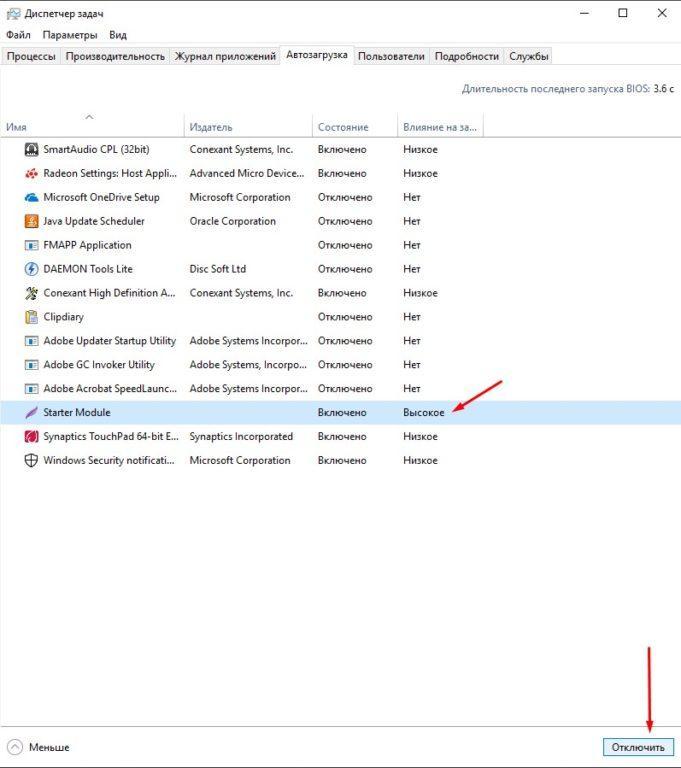This screenshot has width=681, height=768.
Task: Click Низкое impact in Windows Security row
Action: pyautogui.click(x=420, y=460)
